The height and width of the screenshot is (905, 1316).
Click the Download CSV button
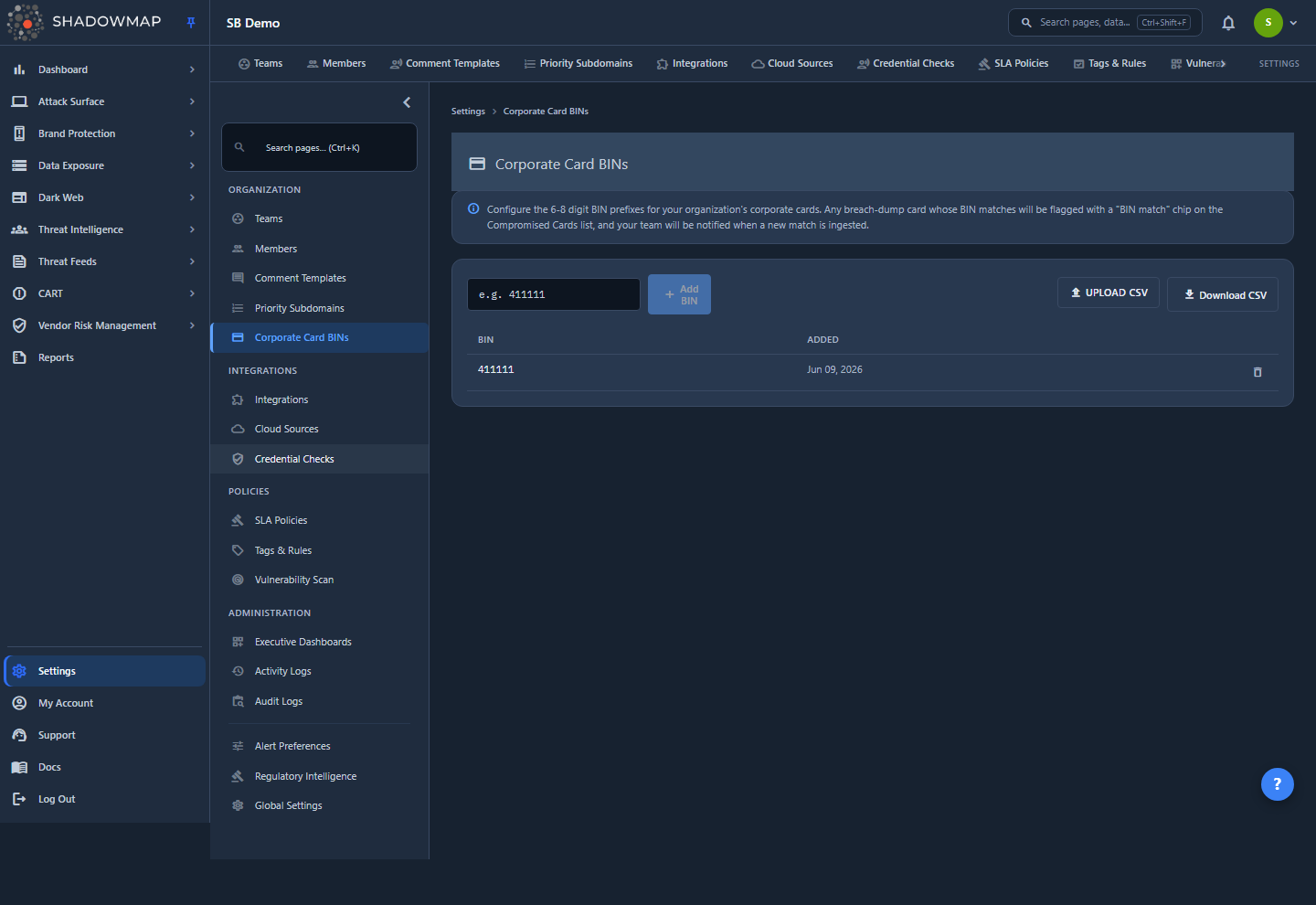(1223, 294)
